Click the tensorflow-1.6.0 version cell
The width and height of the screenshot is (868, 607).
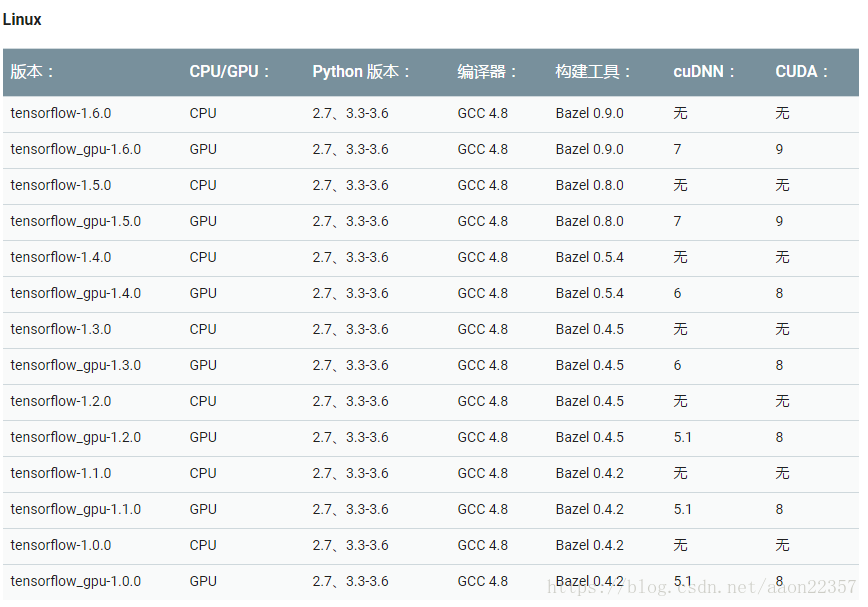[x=61, y=113]
